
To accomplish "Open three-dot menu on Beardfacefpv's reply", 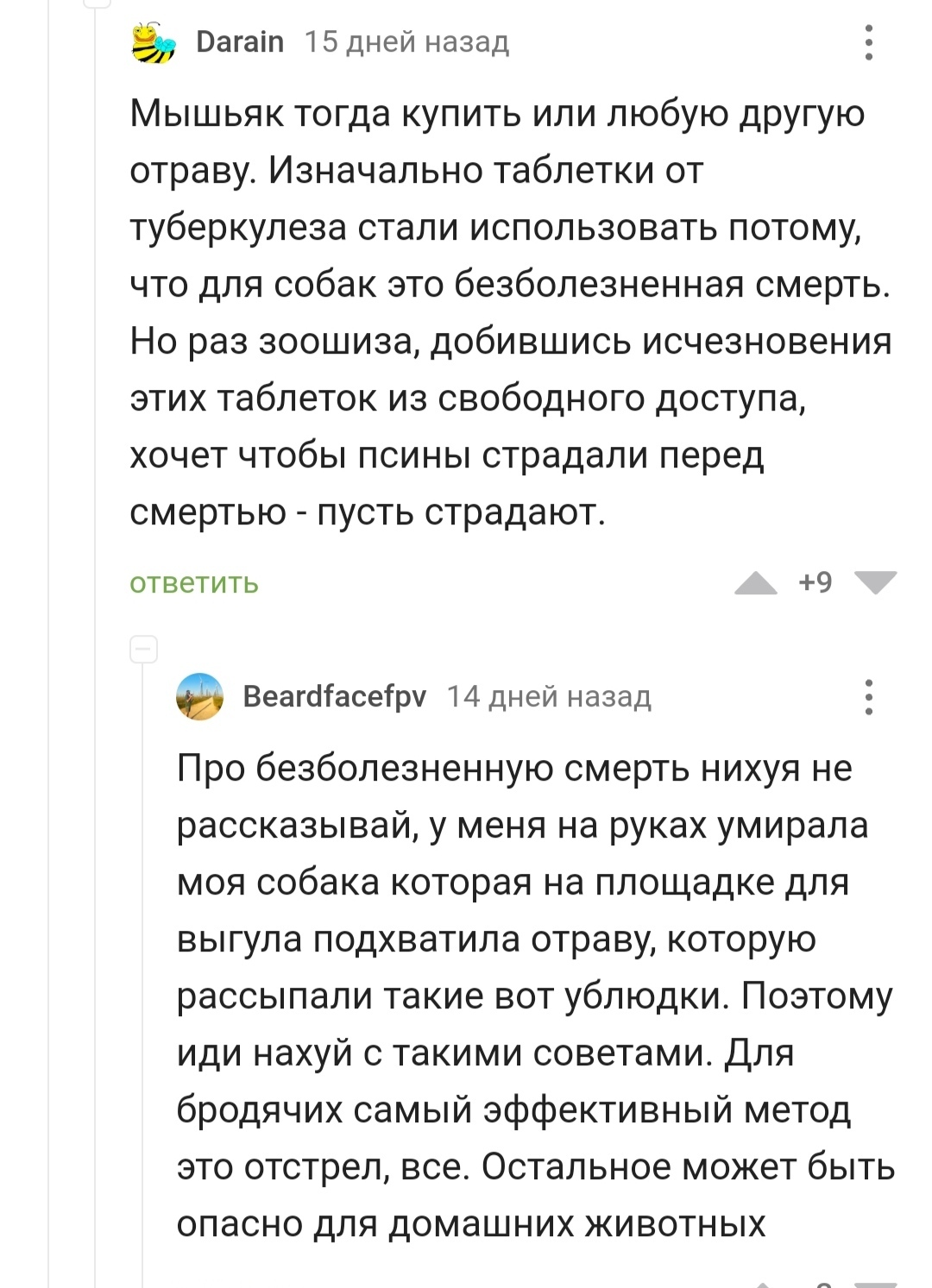I will point(868,697).
